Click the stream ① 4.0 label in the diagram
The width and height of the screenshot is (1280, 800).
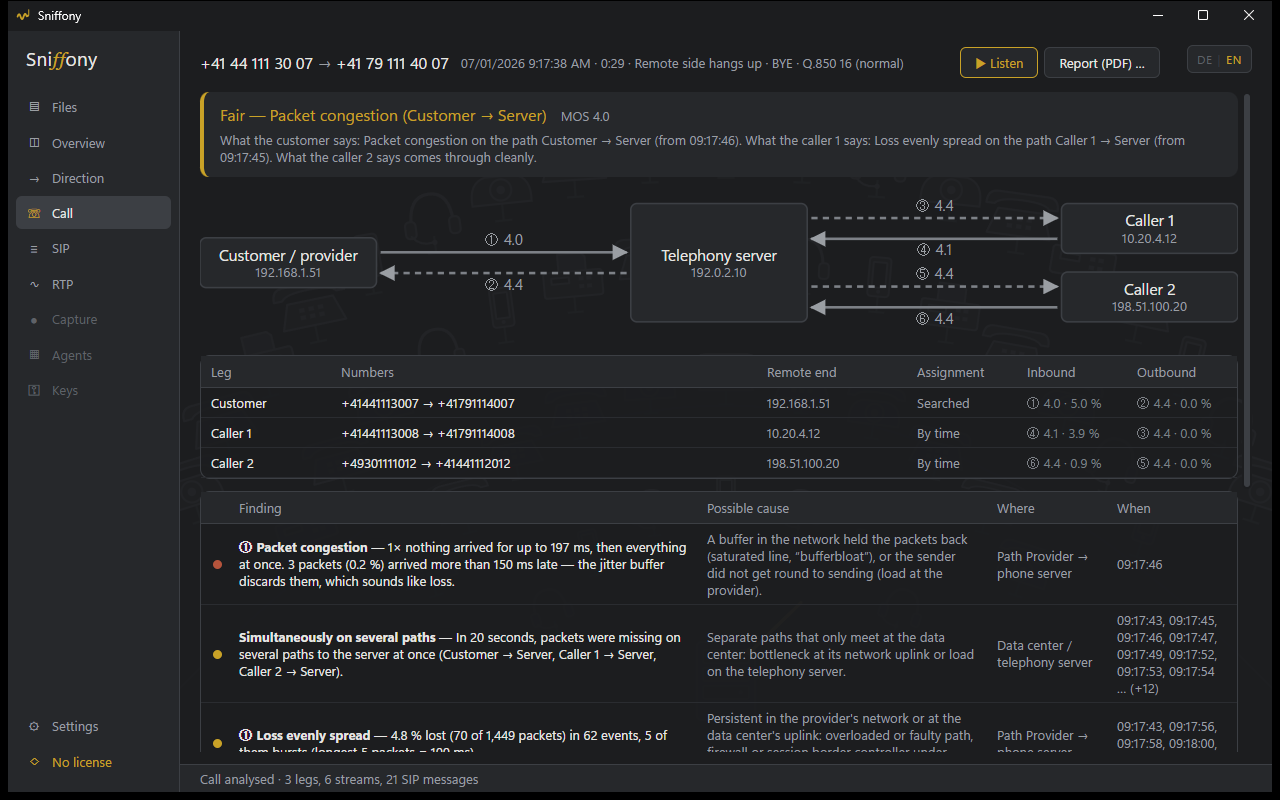click(503, 240)
